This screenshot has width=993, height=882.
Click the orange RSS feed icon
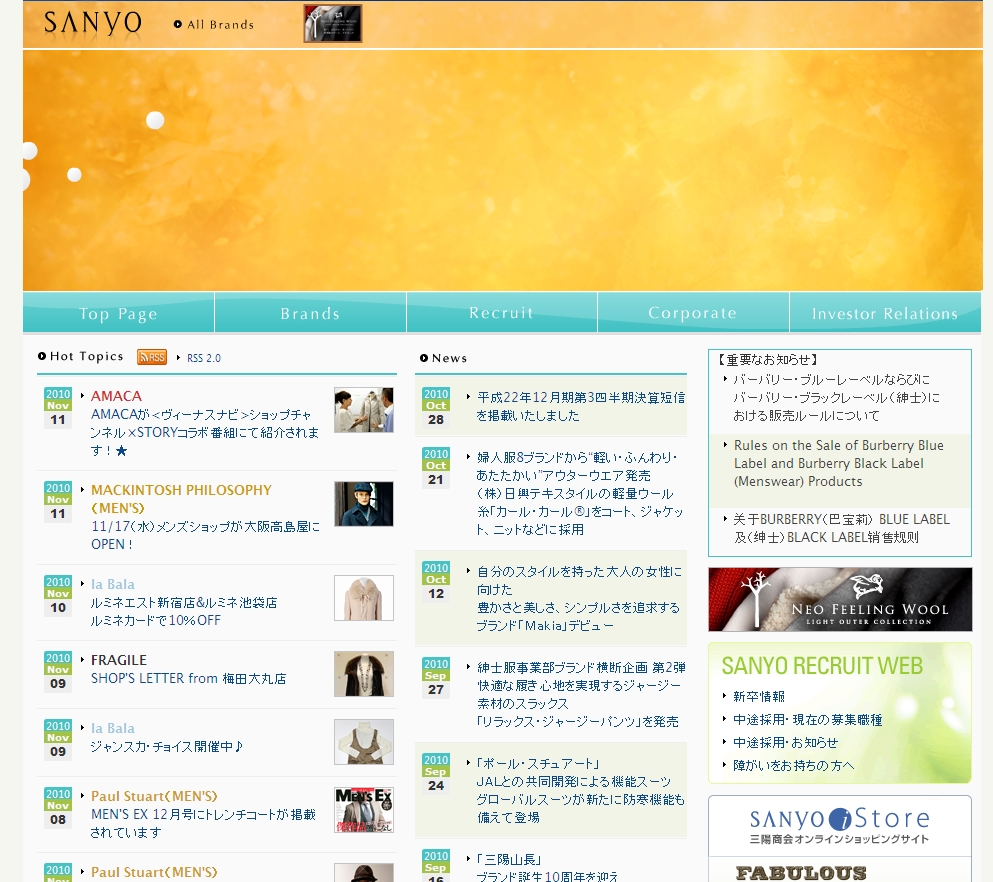pyautogui.click(x=152, y=357)
